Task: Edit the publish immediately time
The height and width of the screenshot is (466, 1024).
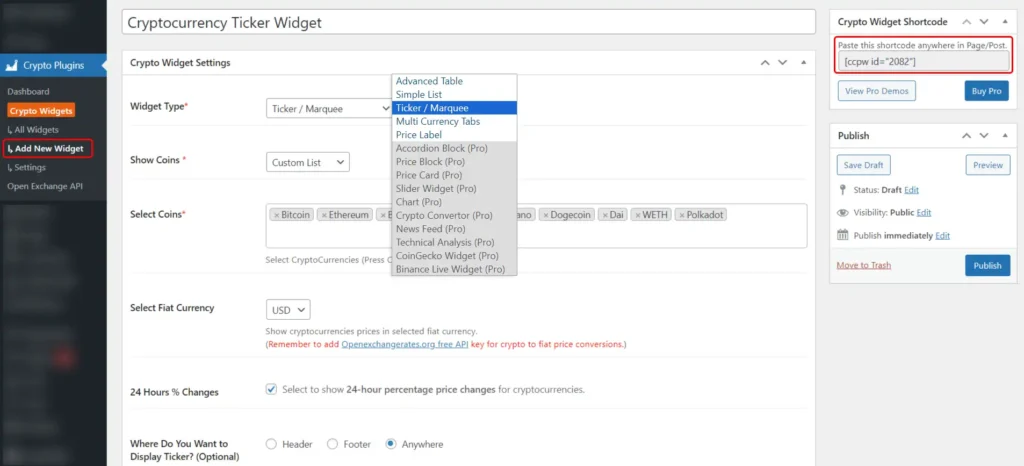Action: coord(942,236)
